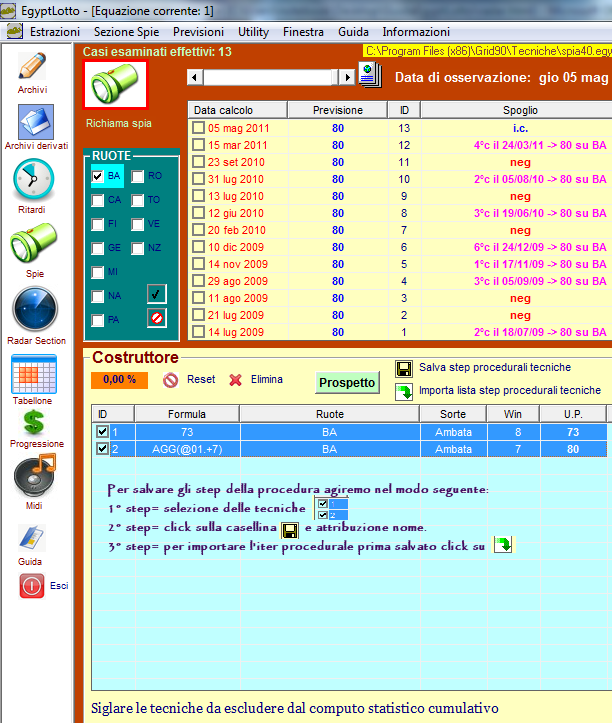
Task: Open the Previsioni menu
Action: click(x=198, y=32)
